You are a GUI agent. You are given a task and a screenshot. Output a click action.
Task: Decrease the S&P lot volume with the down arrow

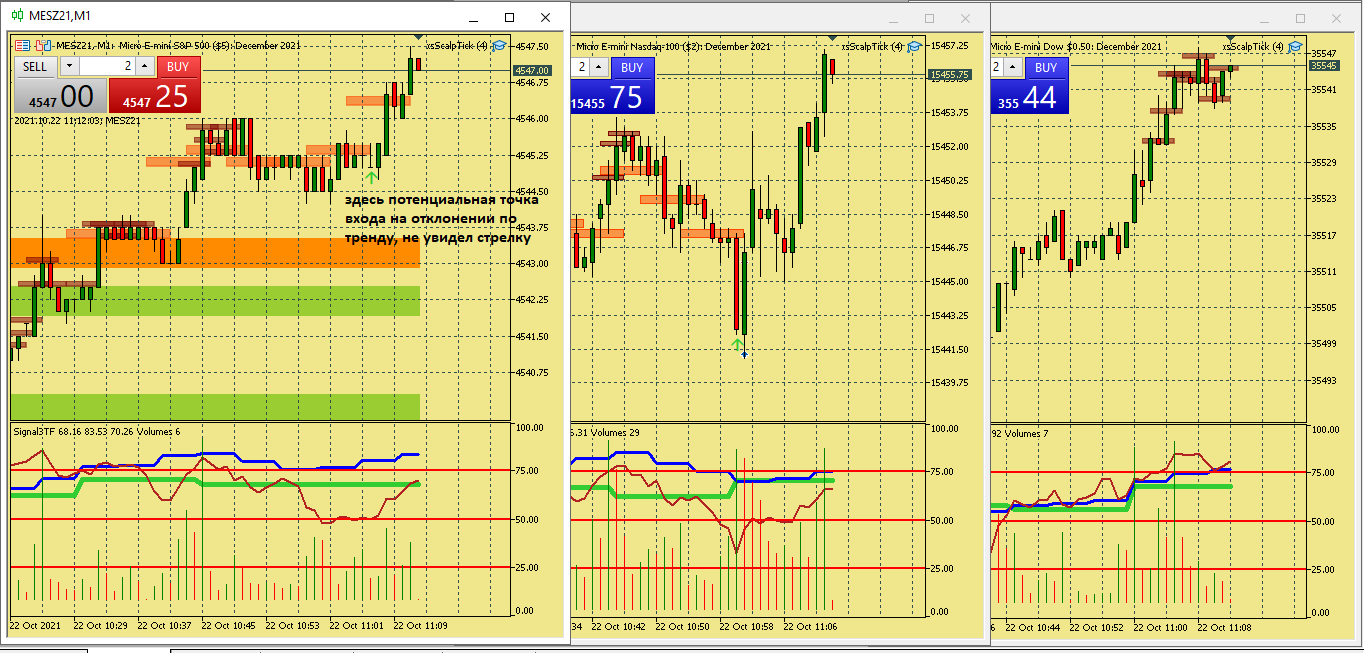click(x=69, y=66)
